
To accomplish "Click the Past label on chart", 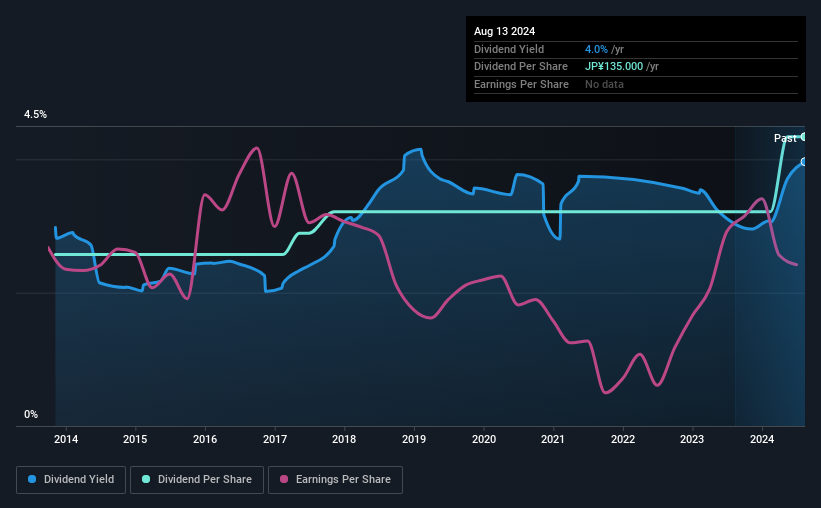I will [785, 138].
